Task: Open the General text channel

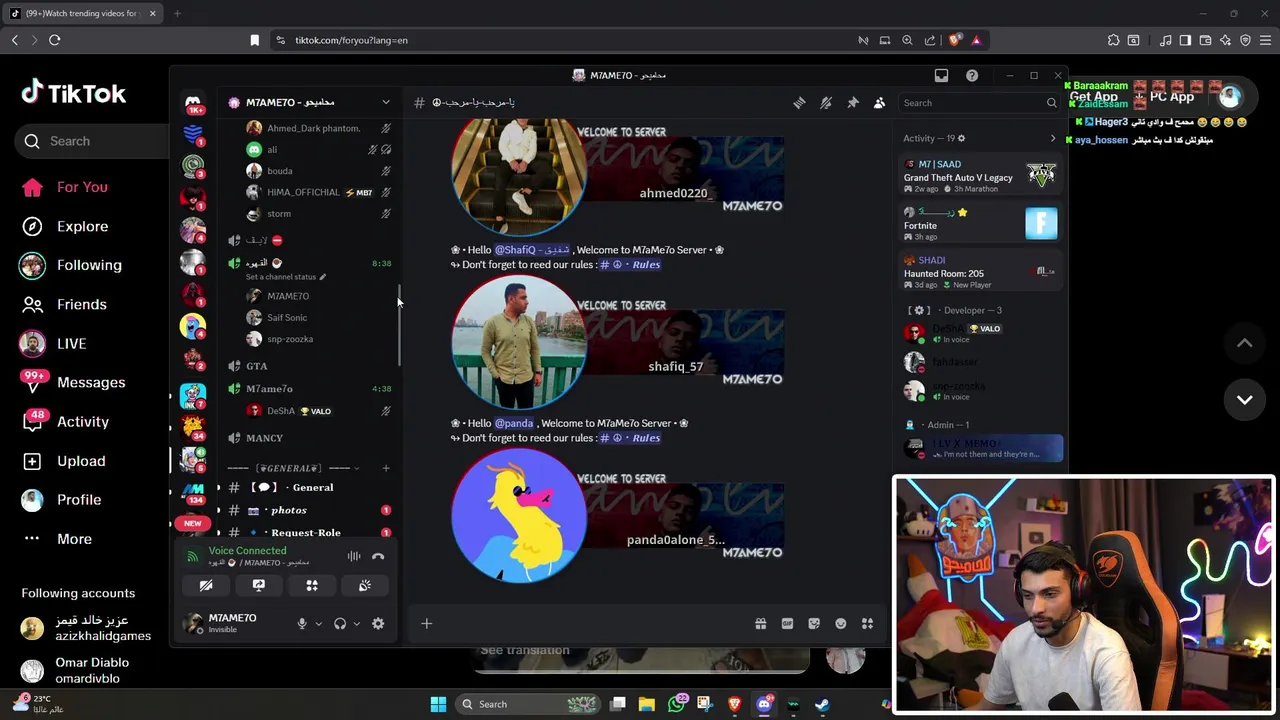Action: (308, 488)
